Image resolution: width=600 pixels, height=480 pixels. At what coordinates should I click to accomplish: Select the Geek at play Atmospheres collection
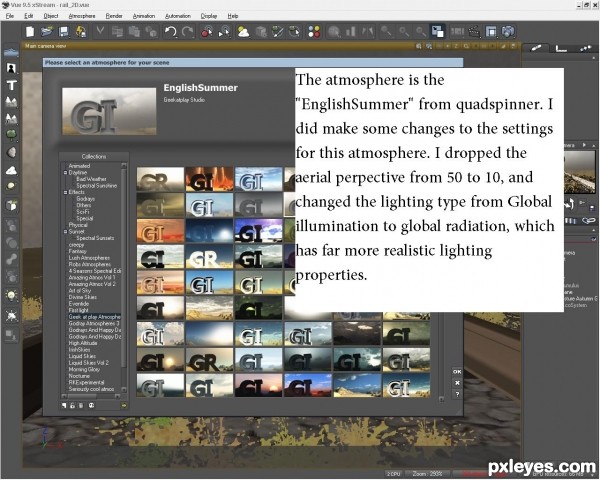pyautogui.click(x=94, y=317)
